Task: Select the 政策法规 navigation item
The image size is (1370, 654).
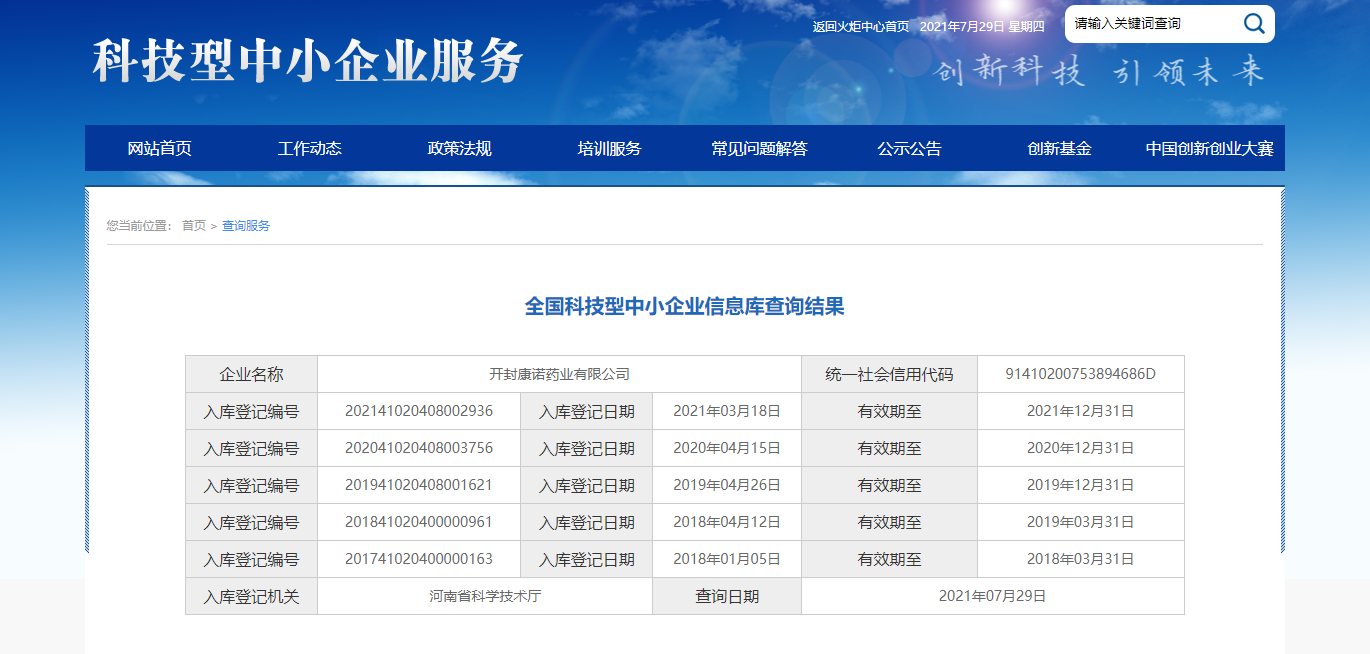Action: 460,149
